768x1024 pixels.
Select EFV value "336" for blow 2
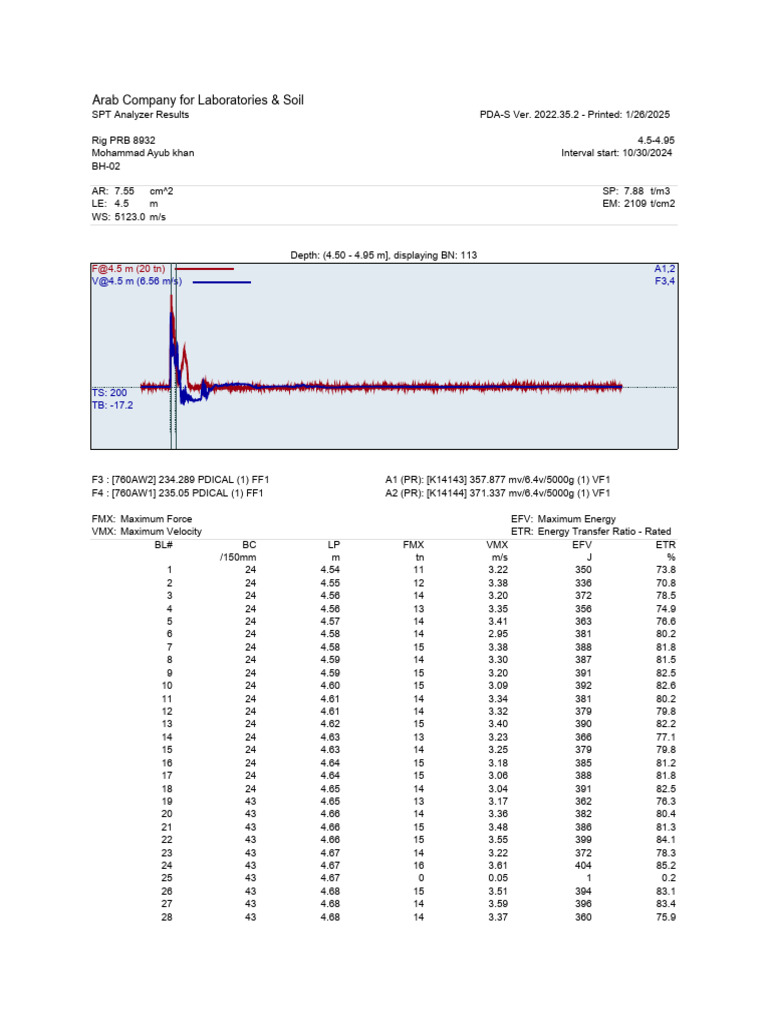583,583
